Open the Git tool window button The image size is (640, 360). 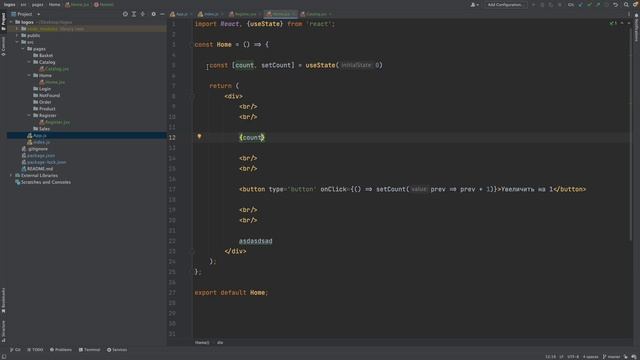click(15, 350)
